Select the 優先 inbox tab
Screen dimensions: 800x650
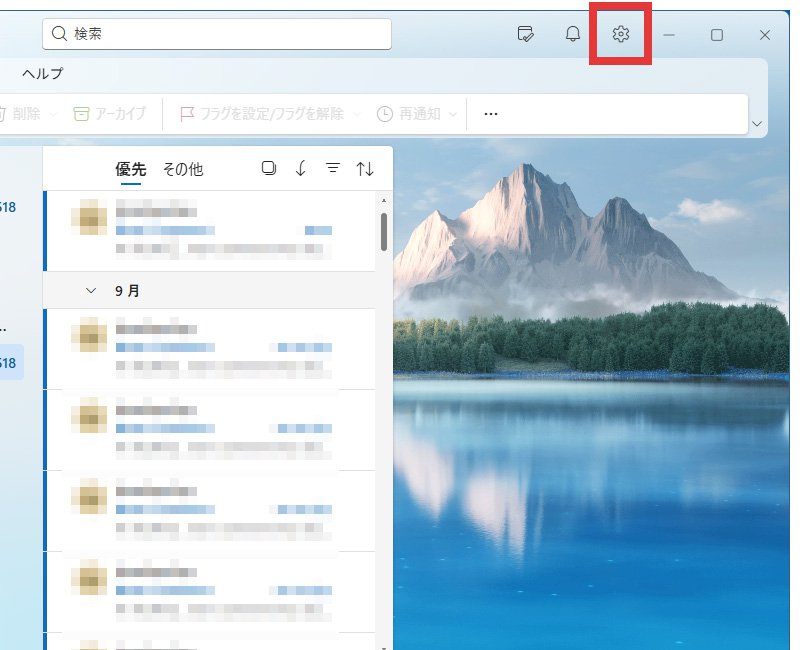tap(131, 169)
